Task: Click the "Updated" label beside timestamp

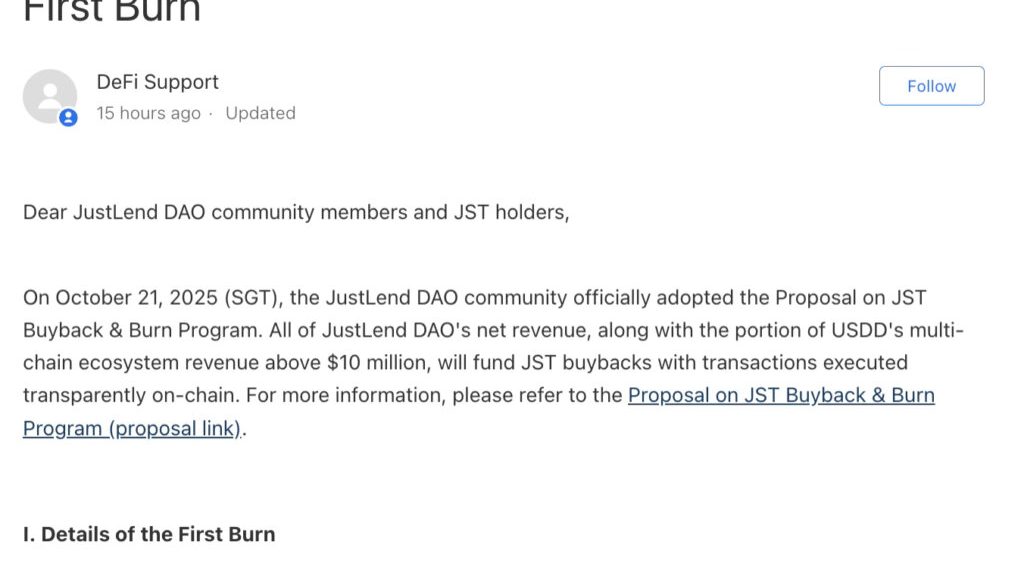Action: [260, 113]
